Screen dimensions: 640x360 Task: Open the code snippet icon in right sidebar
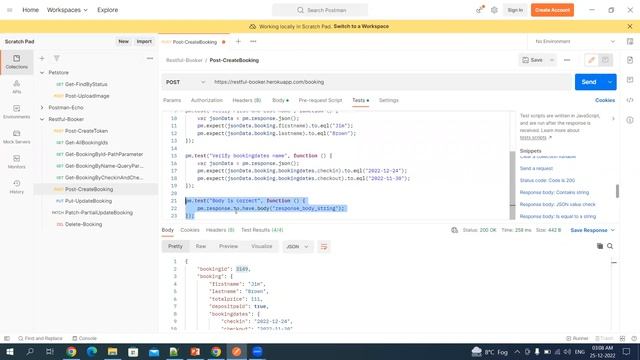click(x=630, y=100)
